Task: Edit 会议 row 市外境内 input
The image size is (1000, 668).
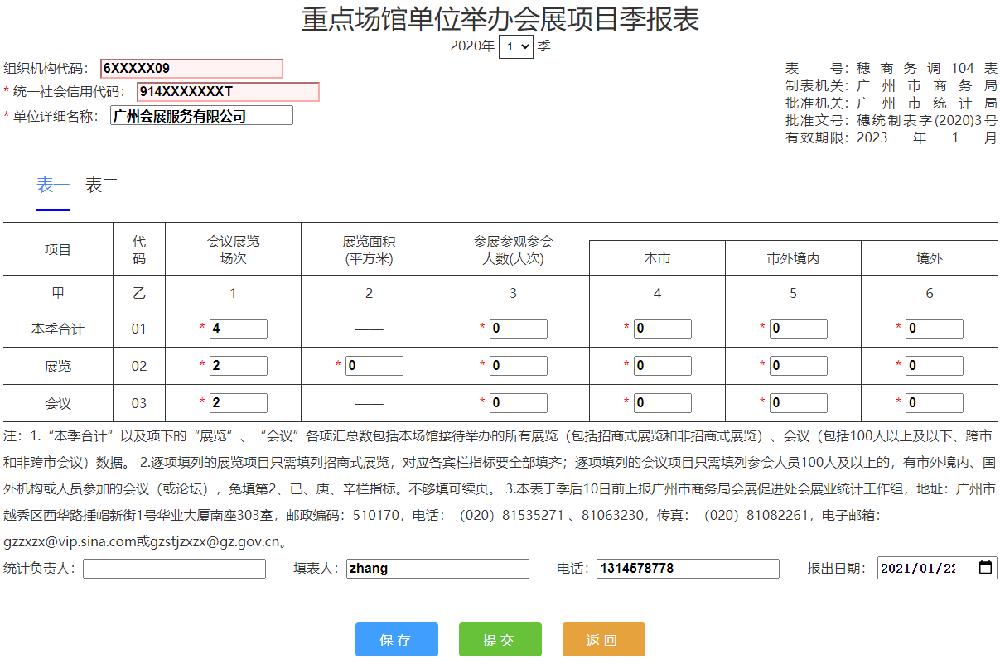Action: [x=798, y=403]
